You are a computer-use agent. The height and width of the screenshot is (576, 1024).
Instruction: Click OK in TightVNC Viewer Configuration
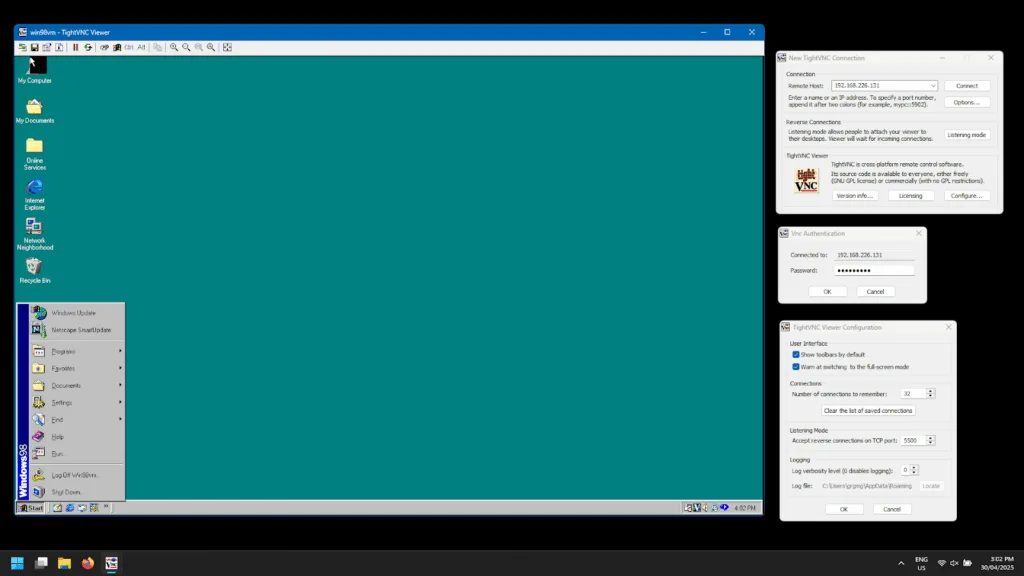(x=844, y=509)
